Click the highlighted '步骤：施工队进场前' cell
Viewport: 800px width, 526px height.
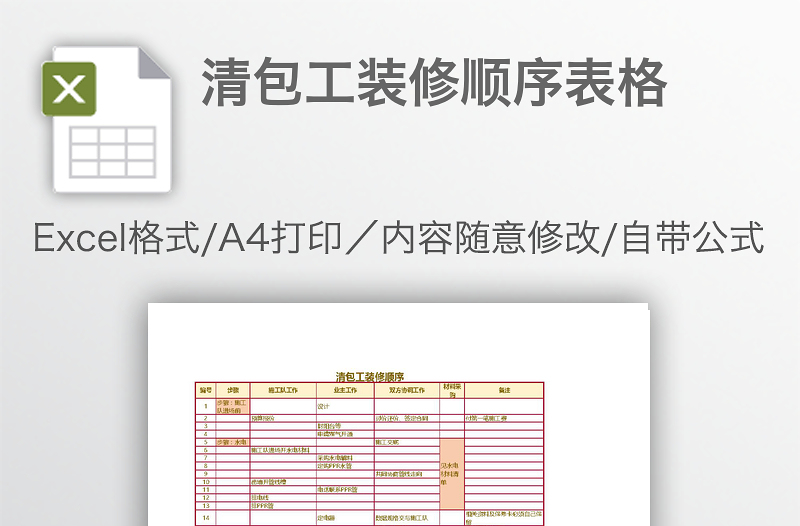(x=233, y=406)
